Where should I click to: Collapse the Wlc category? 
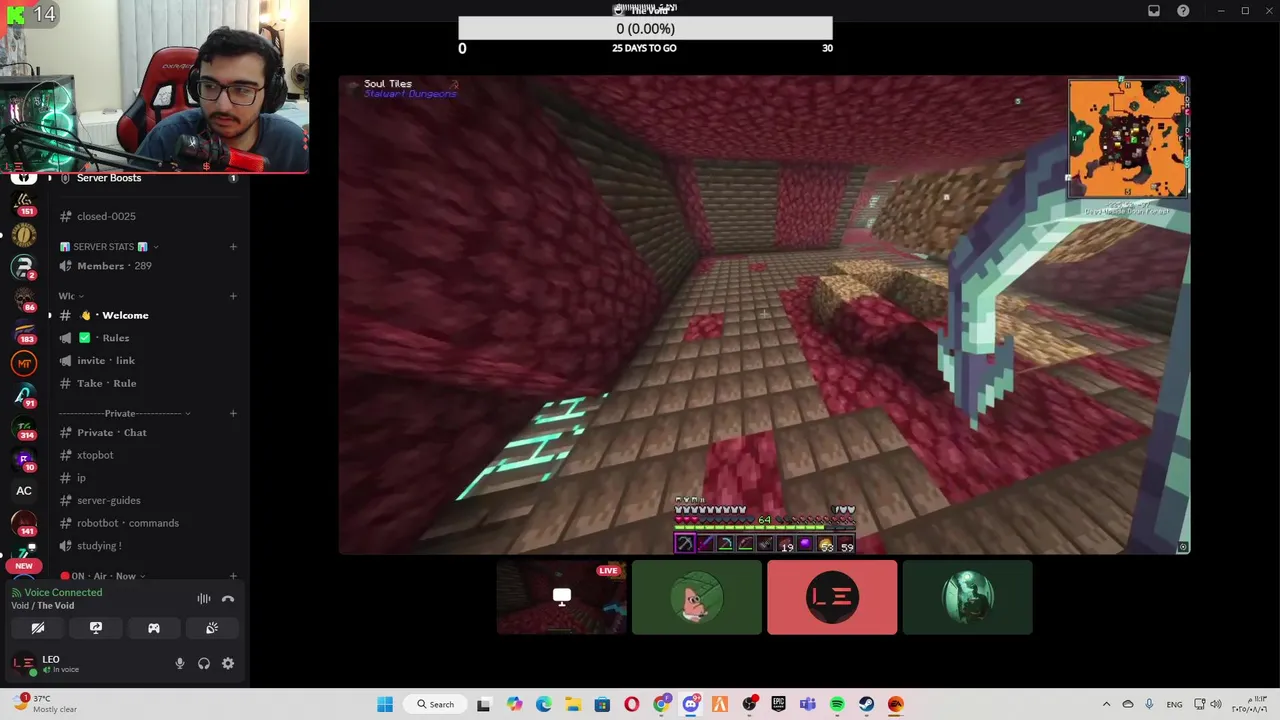coord(71,296)
